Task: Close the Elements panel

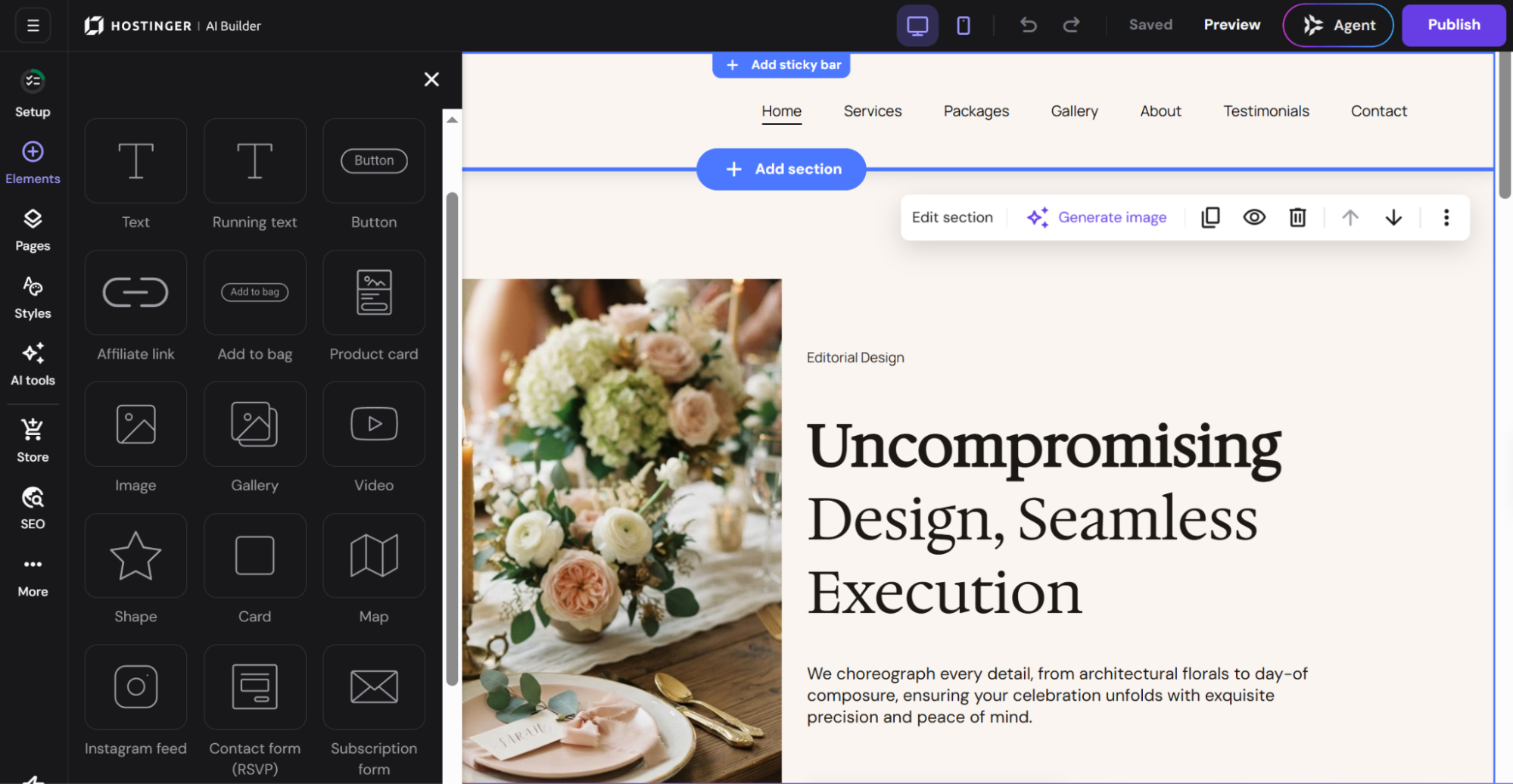Action: (x=431, y=79)
